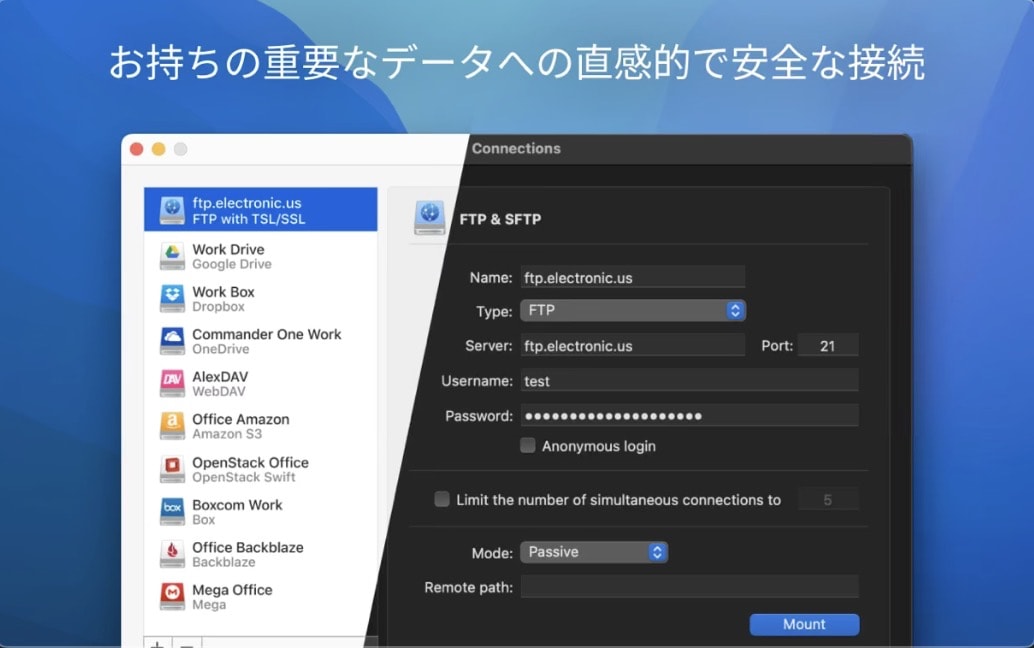The width and height of the screenshot is (1034, 648).
Task: Click the Port number field
Action: [827, 346]
